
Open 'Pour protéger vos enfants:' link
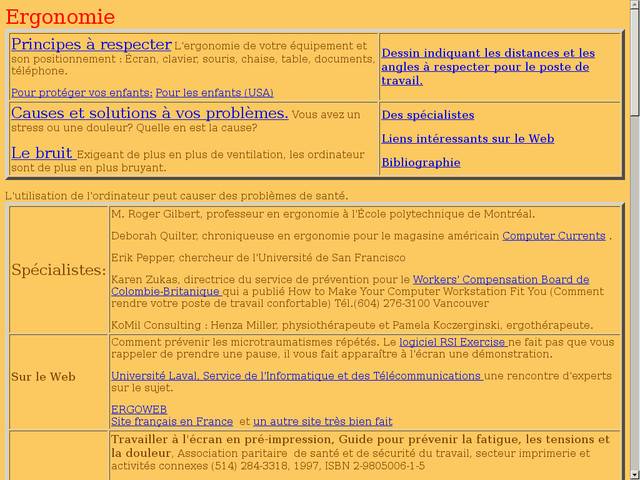click(x=82, y=93)
